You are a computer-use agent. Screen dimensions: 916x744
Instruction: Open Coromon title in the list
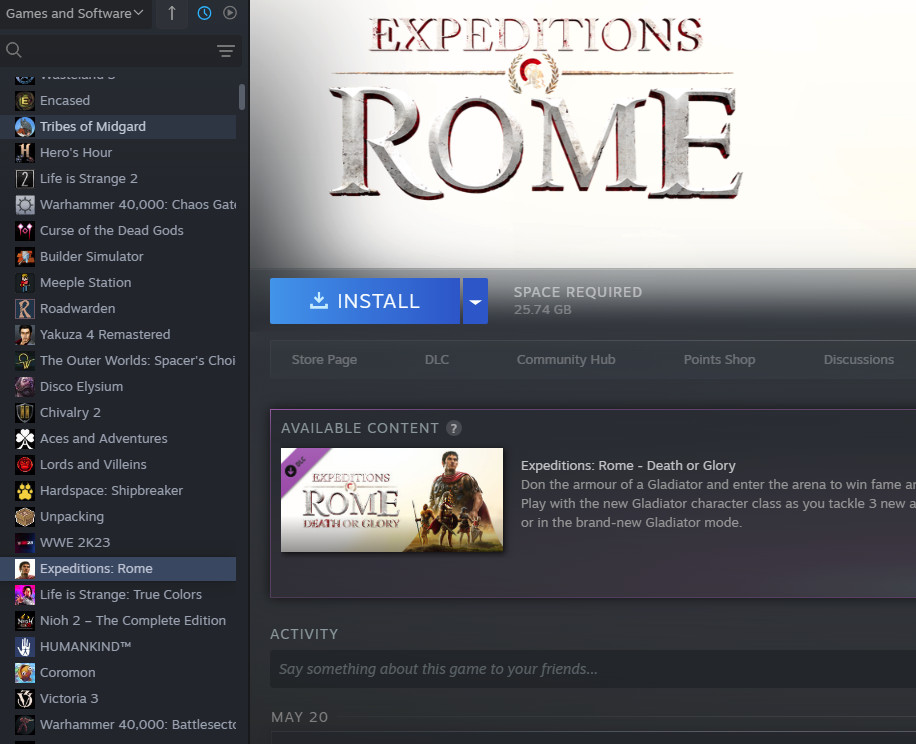coord(67,672)
